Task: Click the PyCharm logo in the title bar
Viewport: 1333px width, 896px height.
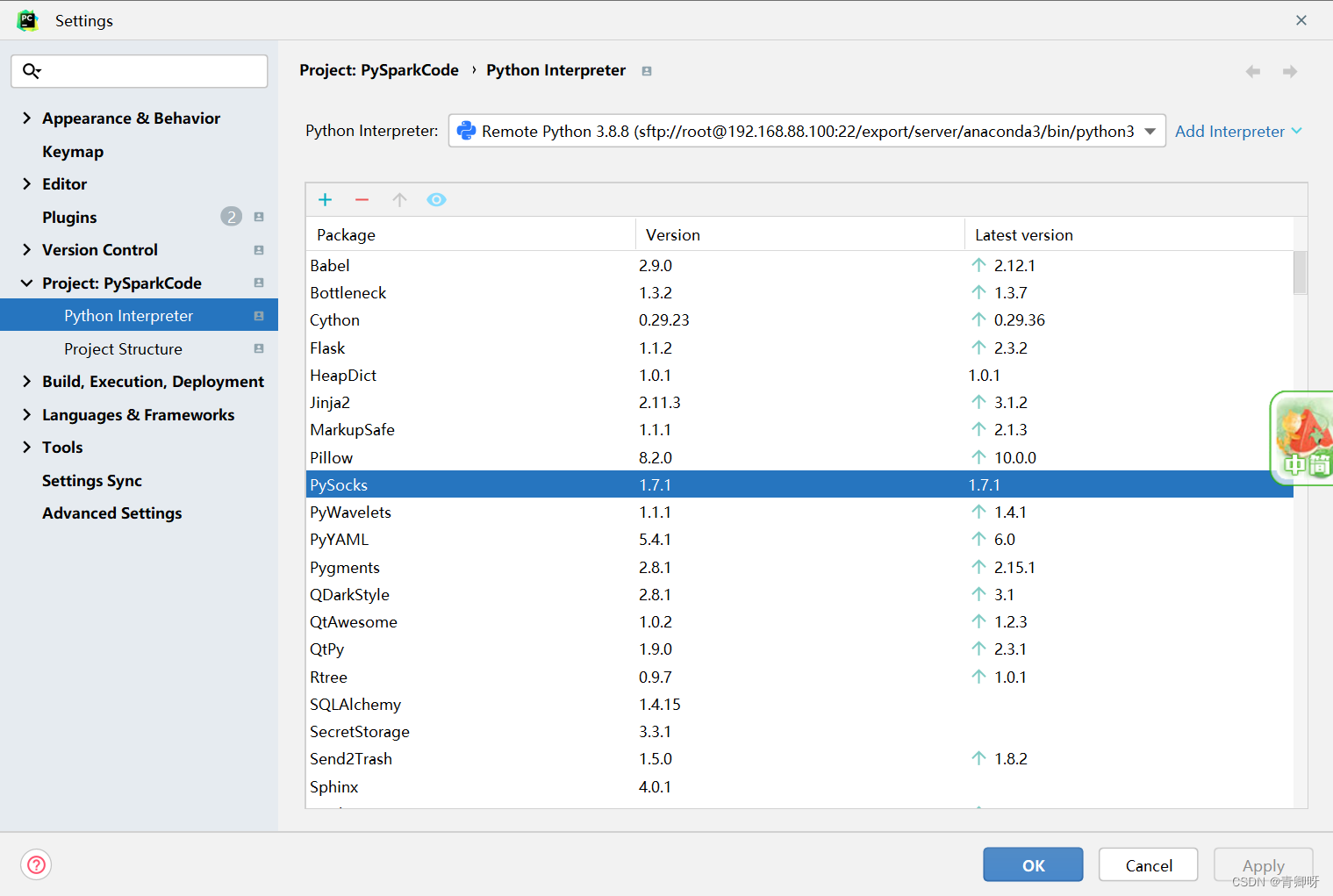Action: (x=27, y=19)
